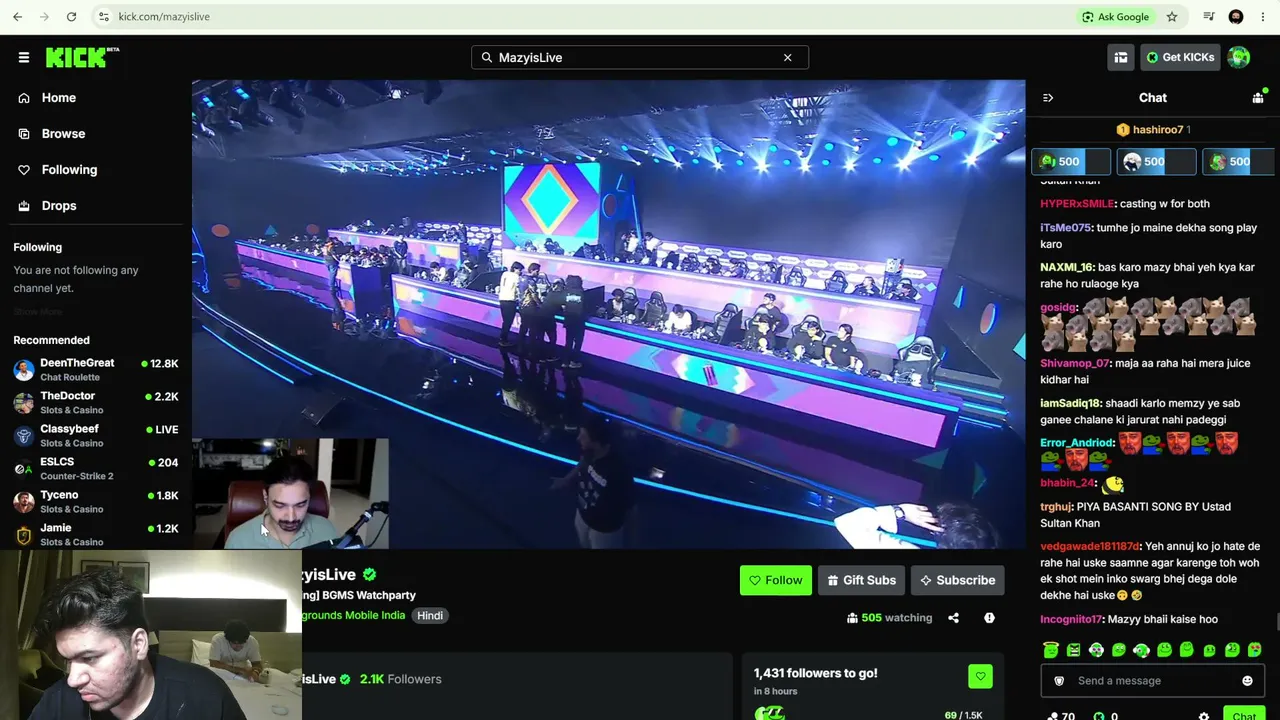Screen dimensions: 1280x720
Task: Click the Gift Subs button
Action: click(x=861, y=580)
